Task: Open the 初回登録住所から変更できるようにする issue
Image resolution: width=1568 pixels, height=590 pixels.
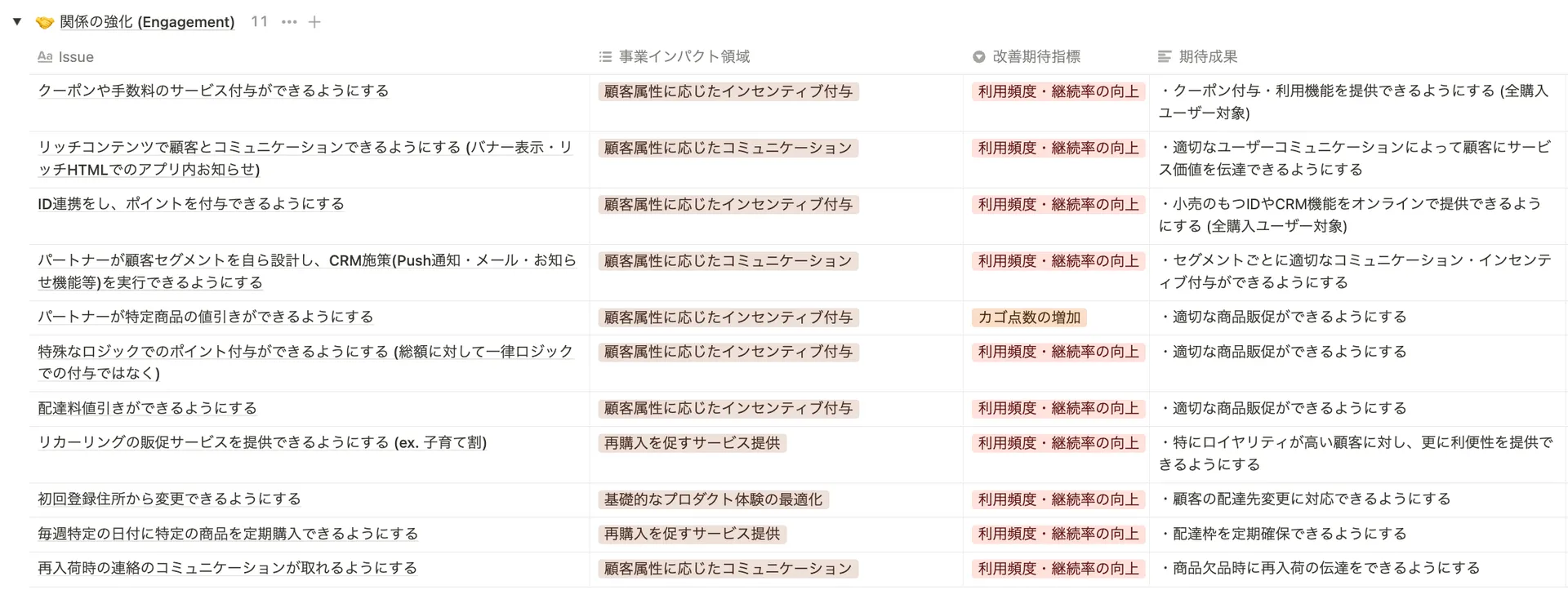Action: (x=169, y=499)
